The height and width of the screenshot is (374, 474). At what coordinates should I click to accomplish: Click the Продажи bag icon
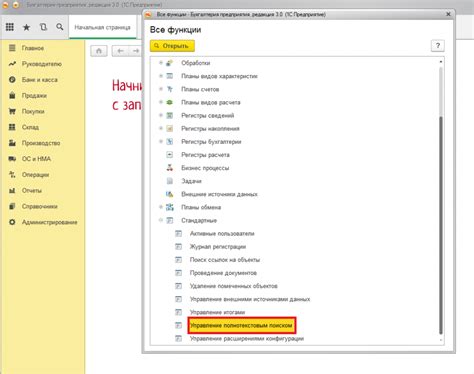coord(12,95)
